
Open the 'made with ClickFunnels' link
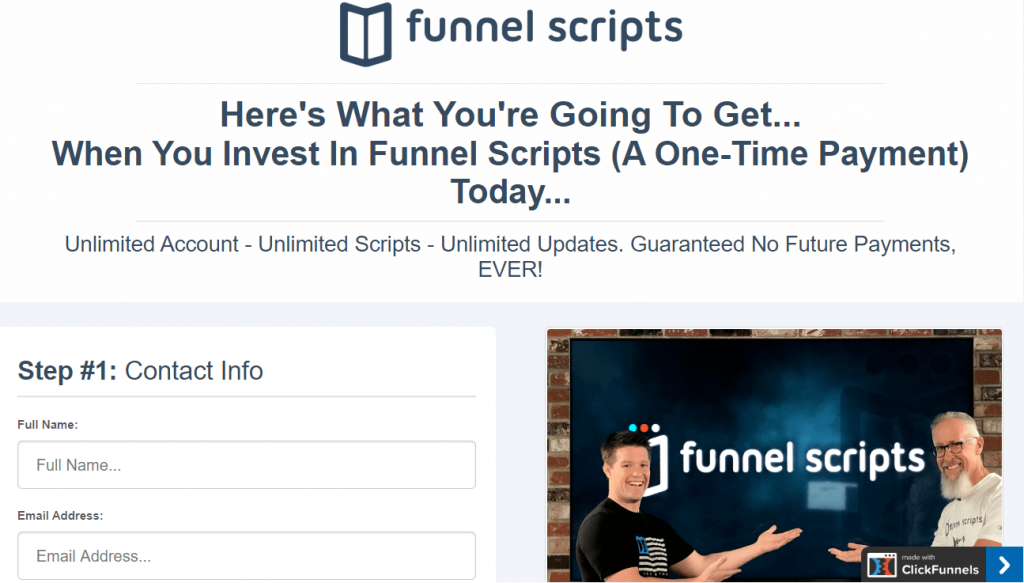click(x=940, y=566)
